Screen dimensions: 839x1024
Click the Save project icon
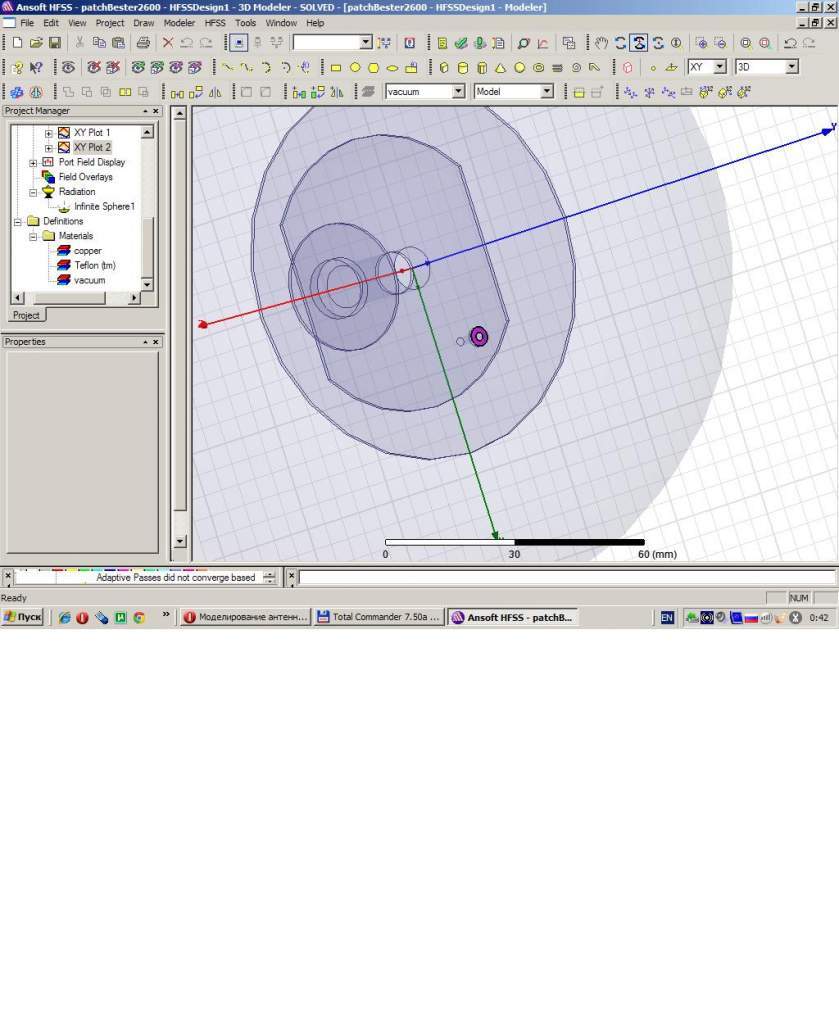click(55, 43)
